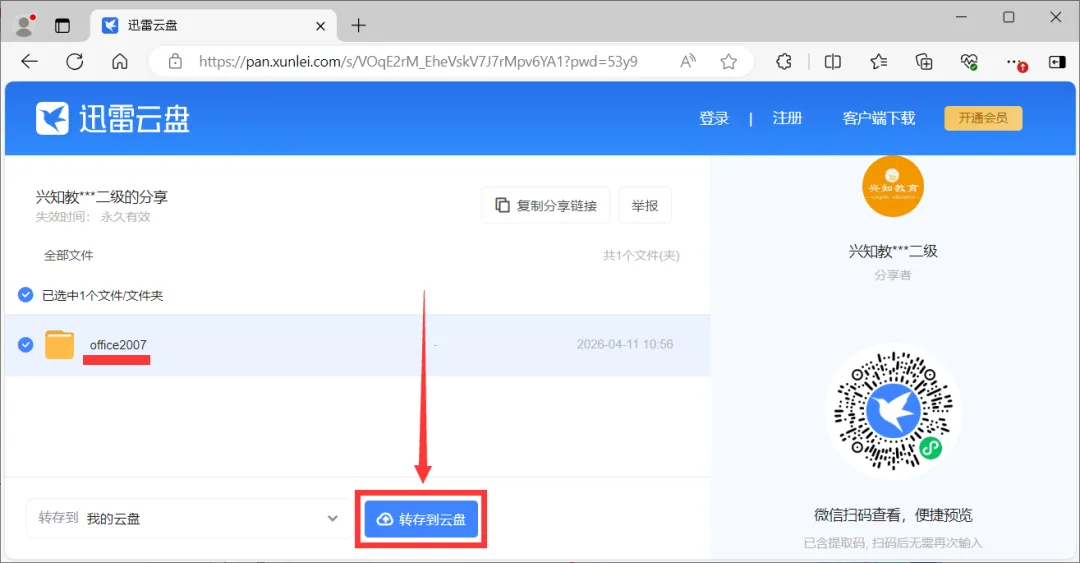Click the 举报 report button
1080x563 pixels.
coord(645,205)
